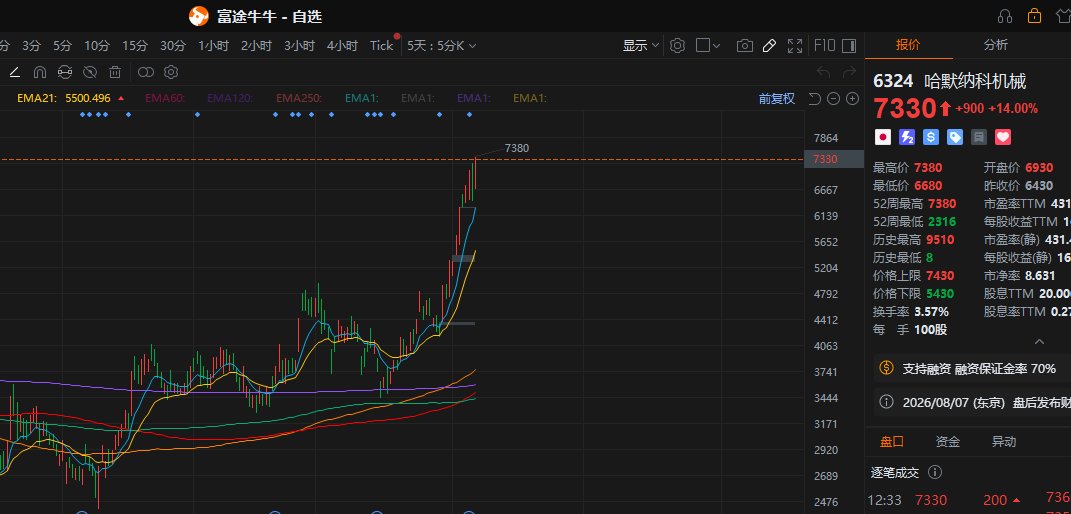The image size is (1071, 514).
Task: Switch to 15分 timeframe
Action: pos(135,46)
